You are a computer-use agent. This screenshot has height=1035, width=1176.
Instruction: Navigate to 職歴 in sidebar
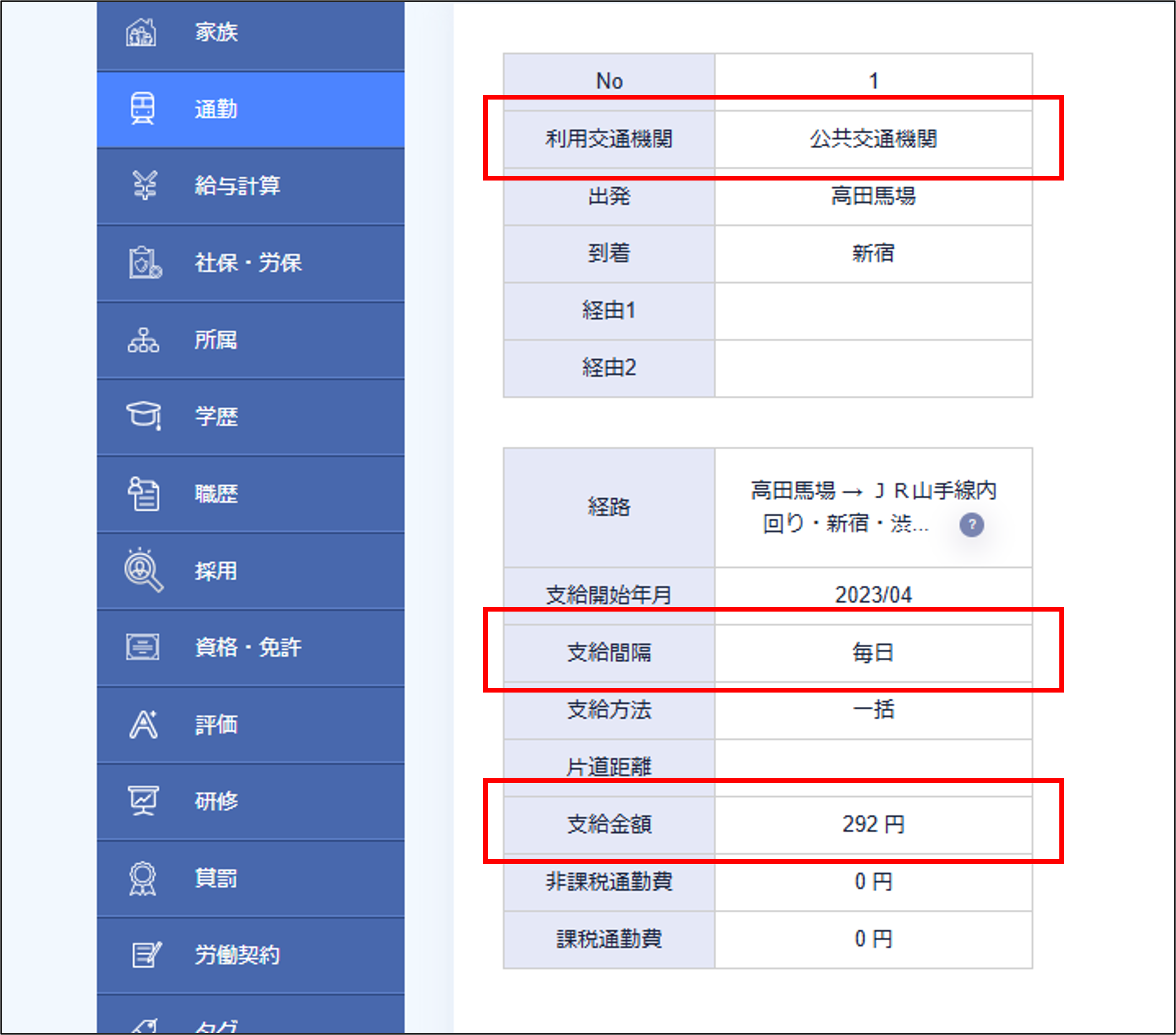coord(250,494)
